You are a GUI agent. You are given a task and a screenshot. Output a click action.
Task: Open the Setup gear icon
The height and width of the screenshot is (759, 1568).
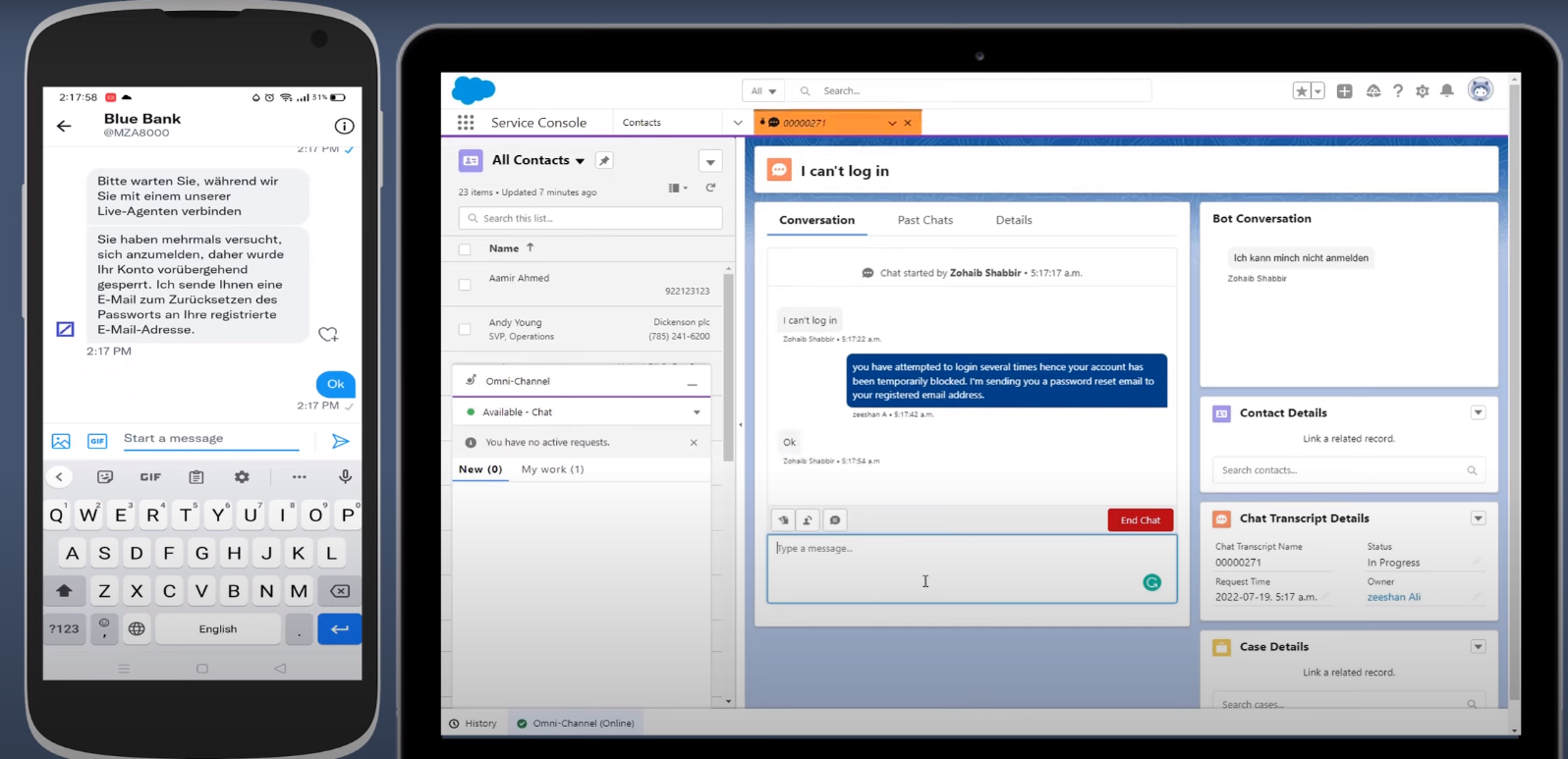1423,91
